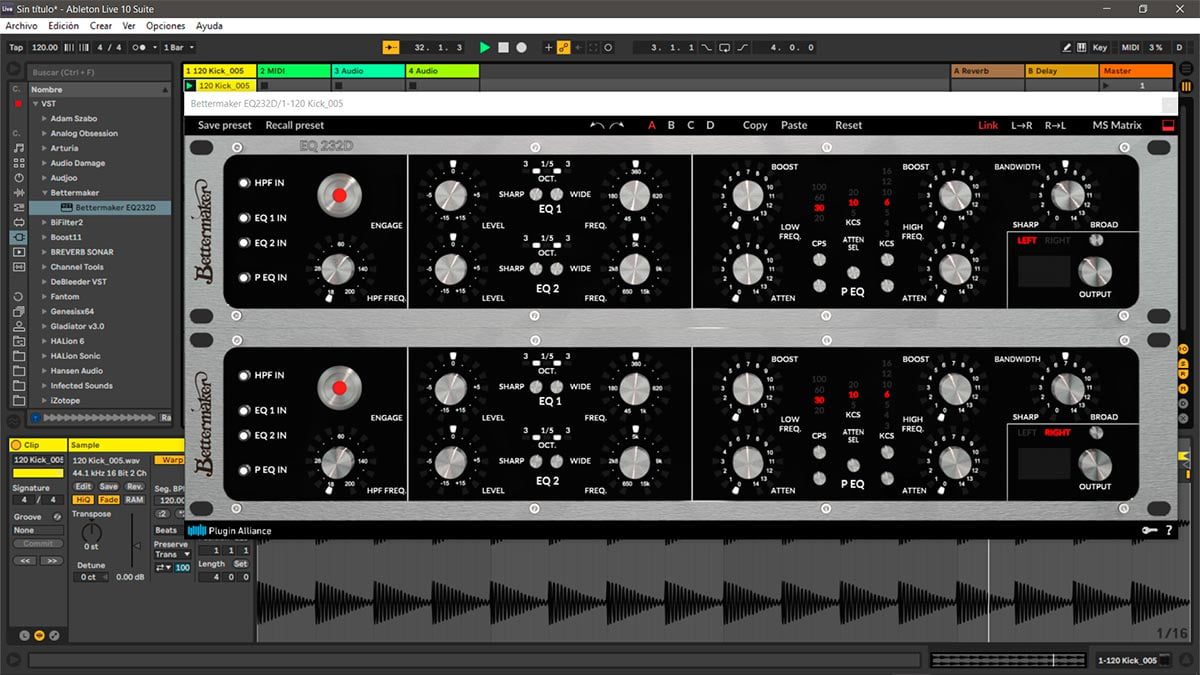Viewport: 1200px width, 675px height.
Task: Open the 1 Bar quantization dropdown
Action: pyautogui.click(x=178, y=47)
